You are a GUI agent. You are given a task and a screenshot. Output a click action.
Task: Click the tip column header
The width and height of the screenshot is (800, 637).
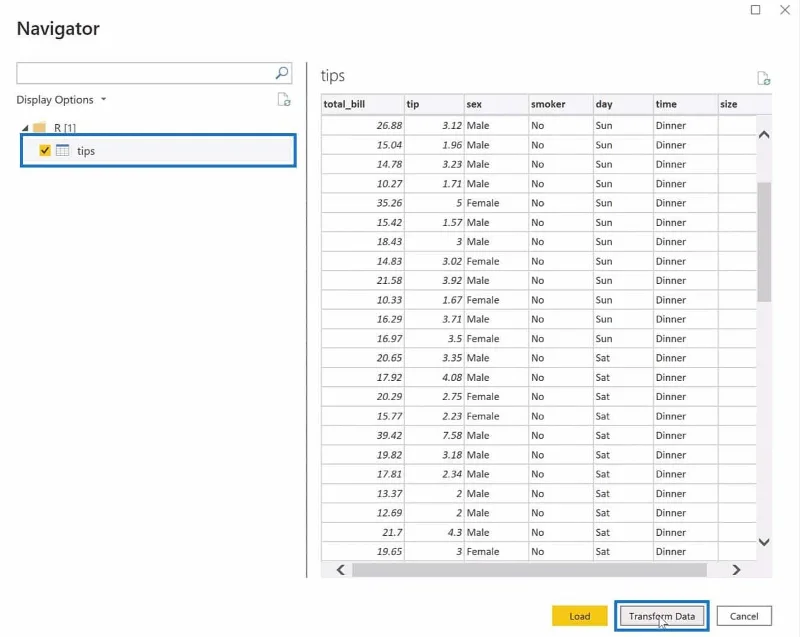click(x=434, y=104)
